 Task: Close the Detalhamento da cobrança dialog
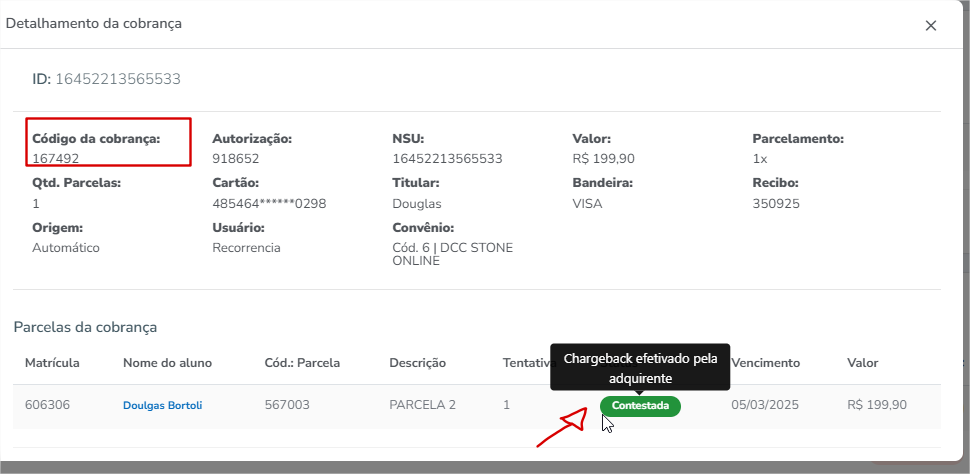[x=930, y=26]
